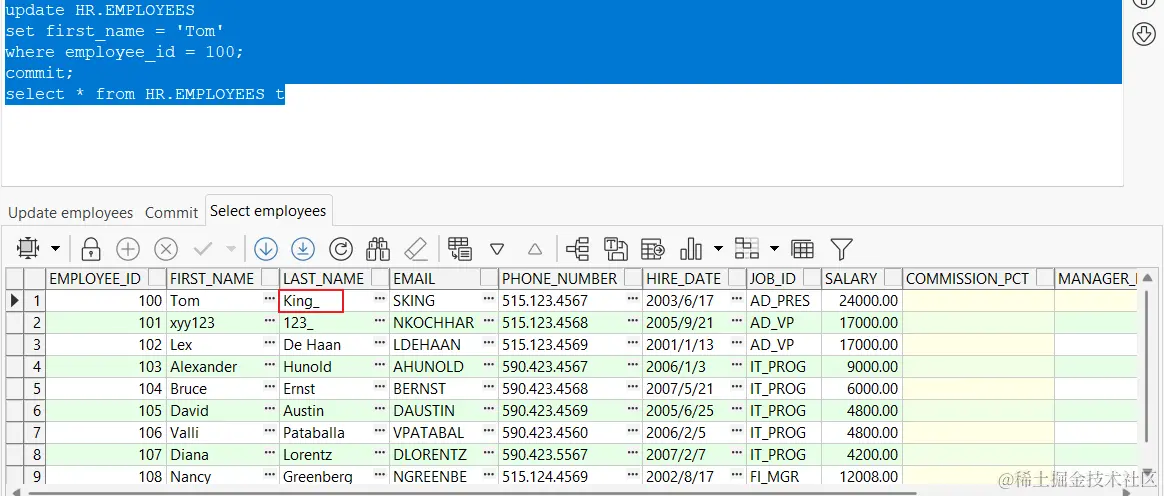The height and width of the screenshot is (496, 1164).
Task: Switch to the Update employees tab
Action: click(71, 213)
